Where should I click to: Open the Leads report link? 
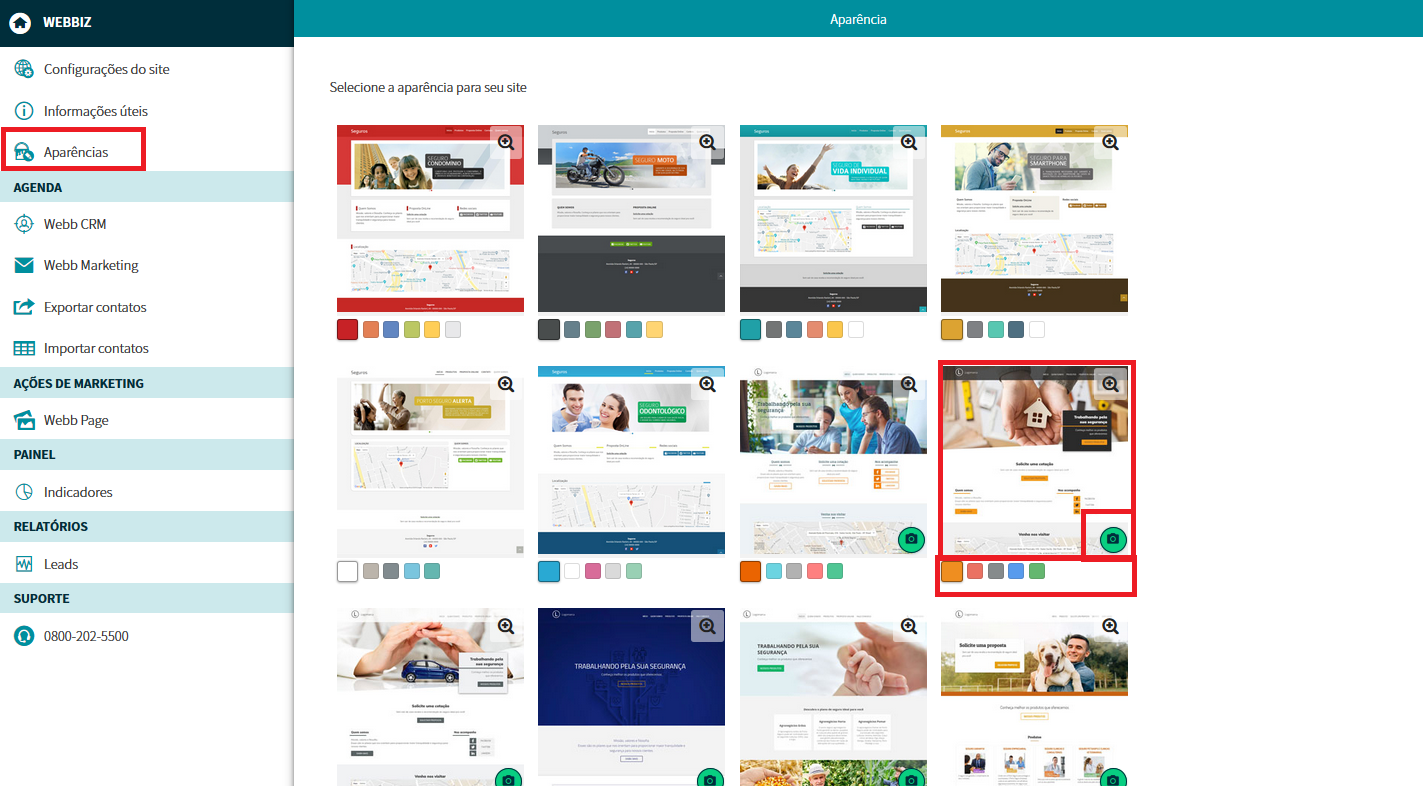click(61, 564)
